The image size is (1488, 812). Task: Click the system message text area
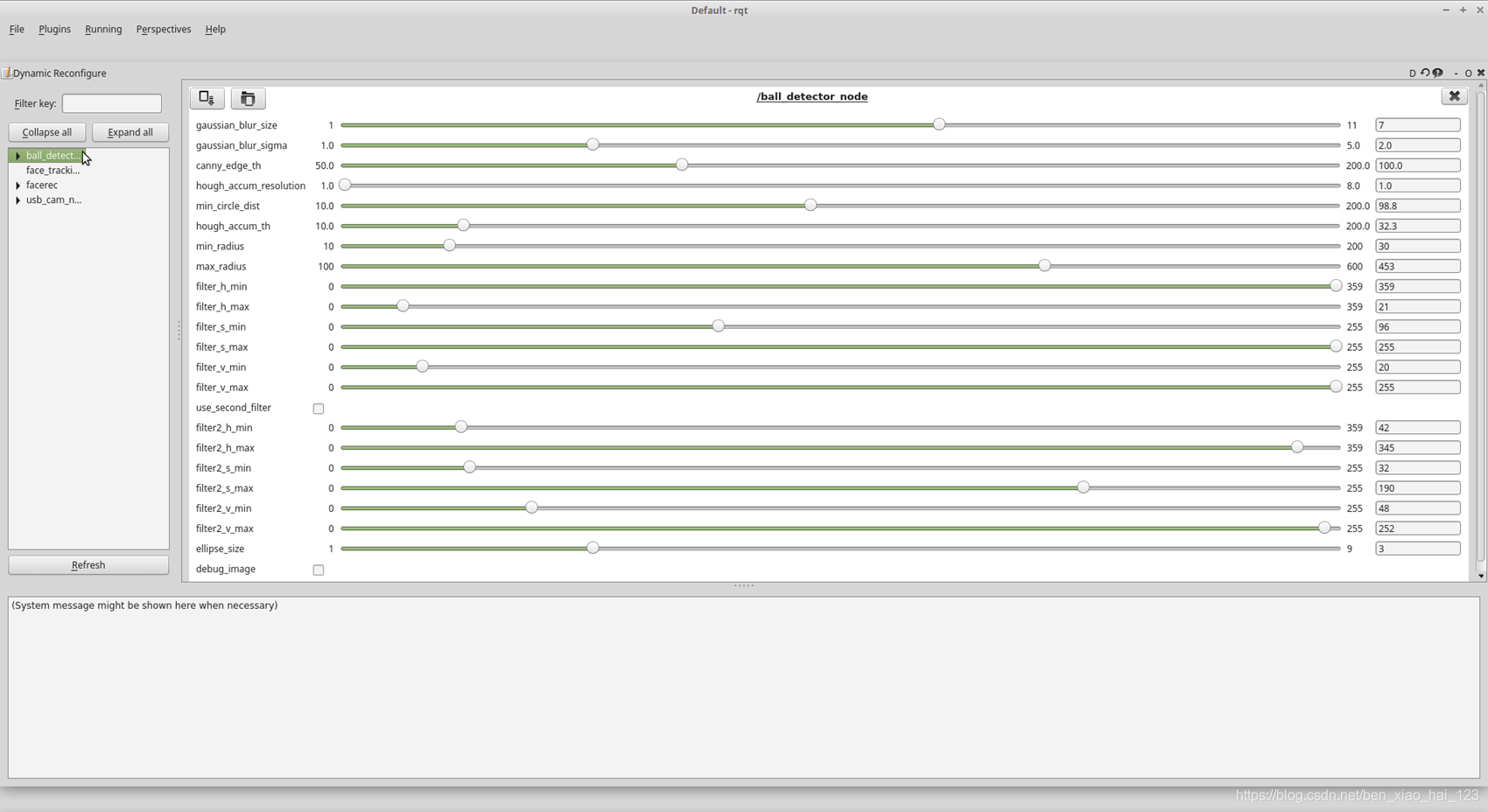744,688
